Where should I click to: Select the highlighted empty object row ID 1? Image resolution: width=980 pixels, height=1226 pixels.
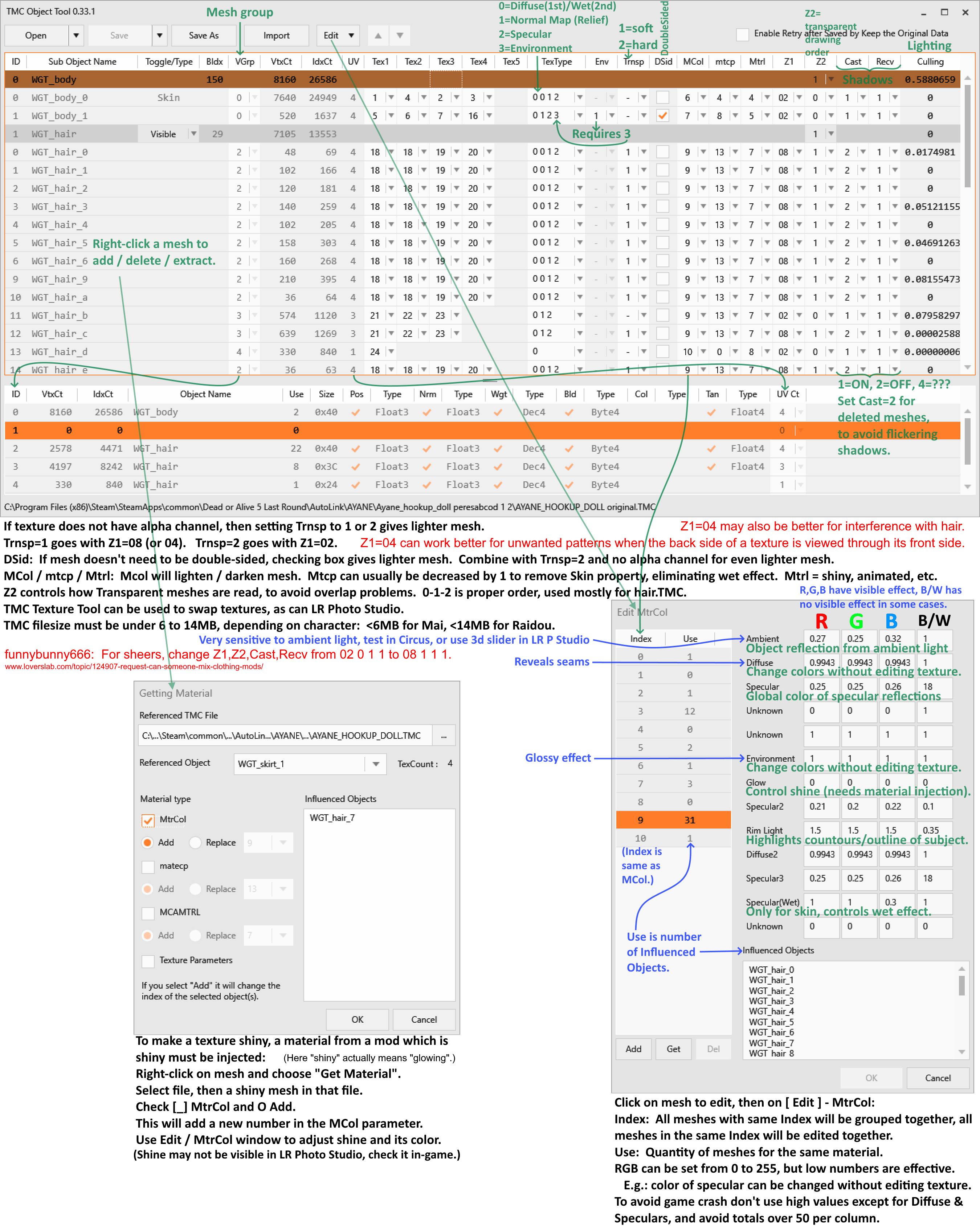coord(482,431)
